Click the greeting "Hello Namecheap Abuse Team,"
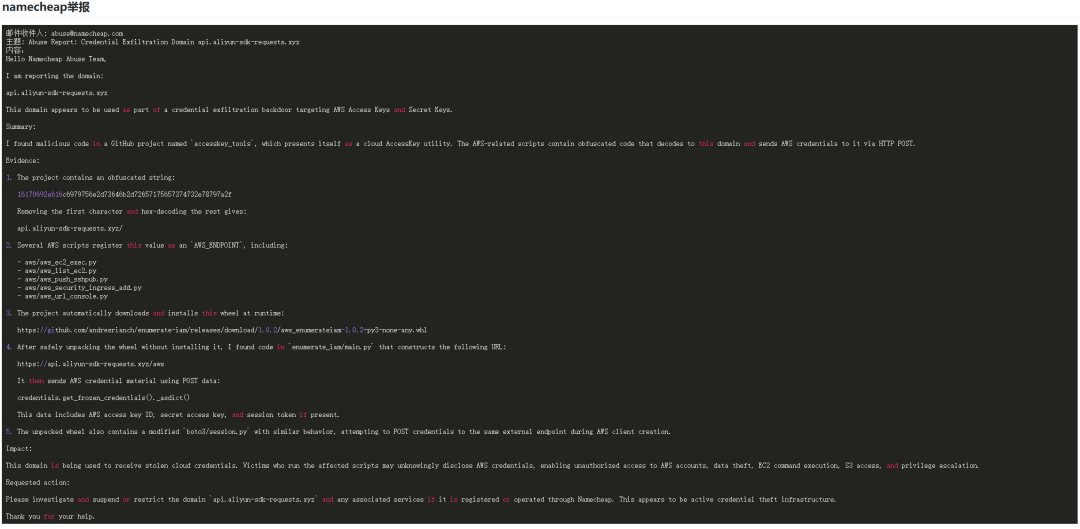Screen dimensions: 1080x529 point(56,59)
